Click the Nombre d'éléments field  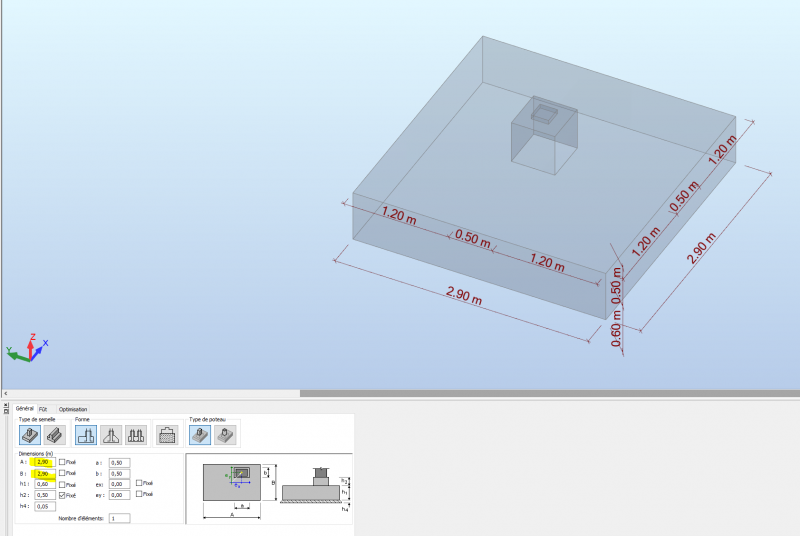[119, 518]
